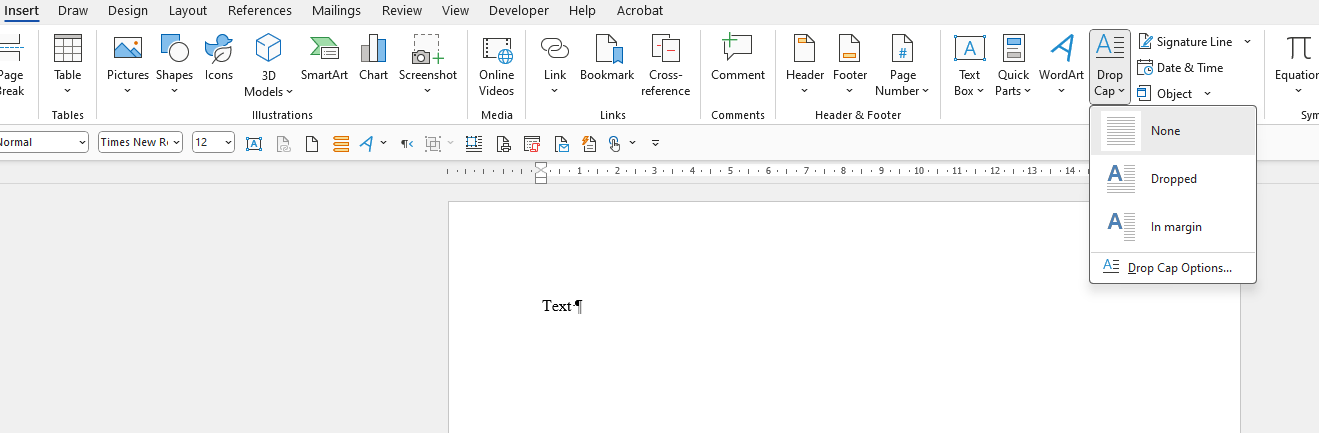Open the Footer menu

coord(850,65)
